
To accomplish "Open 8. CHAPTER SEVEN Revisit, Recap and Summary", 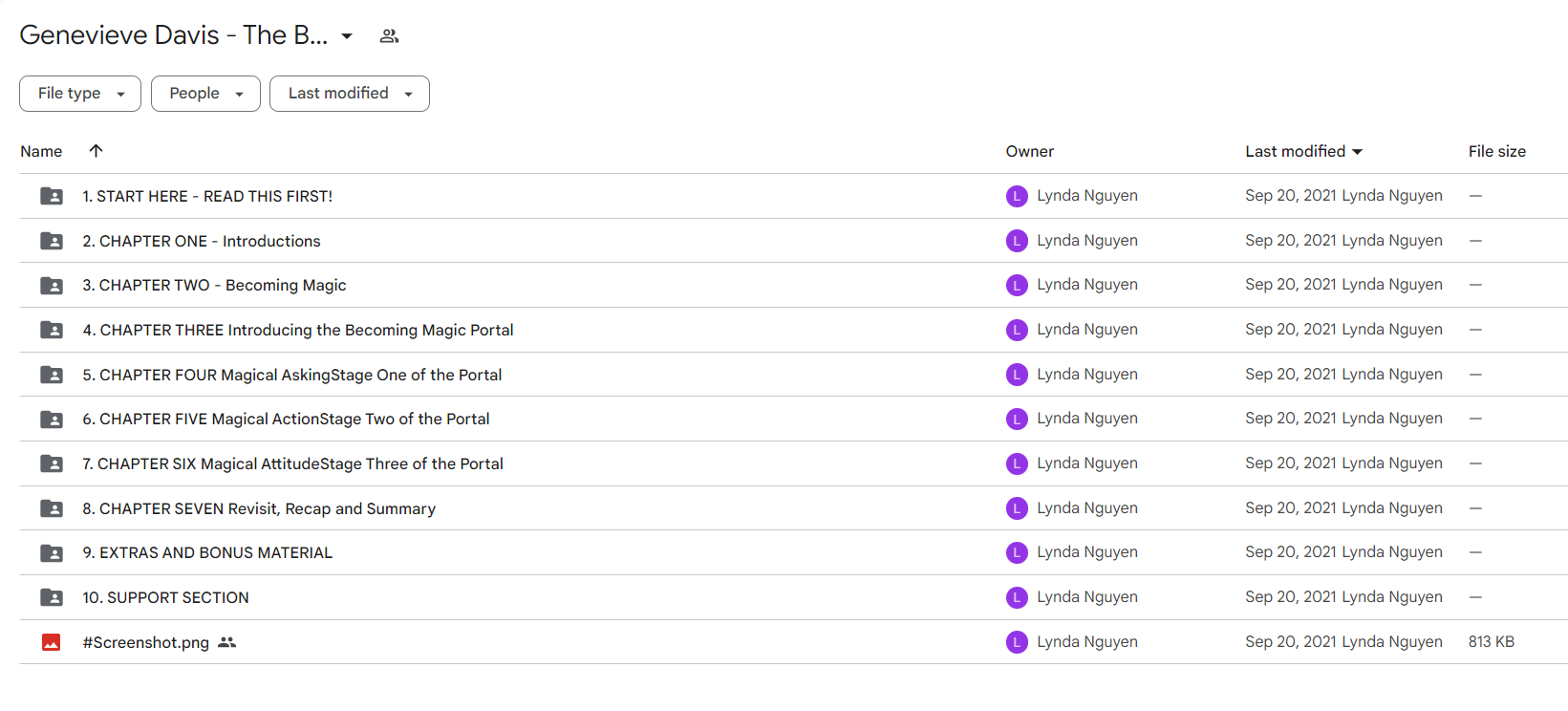I will coord(259,508).
